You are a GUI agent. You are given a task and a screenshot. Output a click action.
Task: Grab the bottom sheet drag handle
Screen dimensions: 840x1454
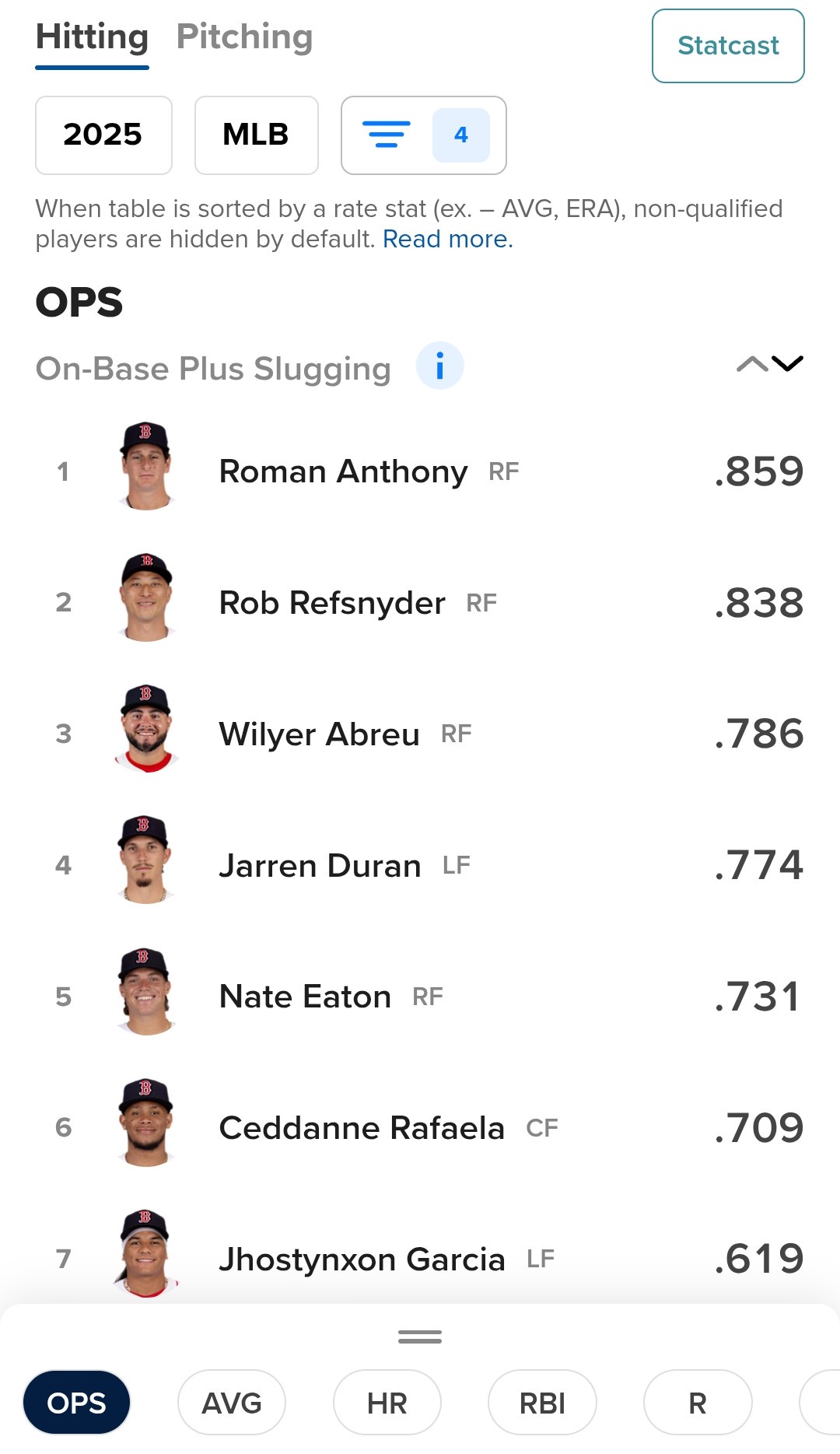pos(420,1337)
